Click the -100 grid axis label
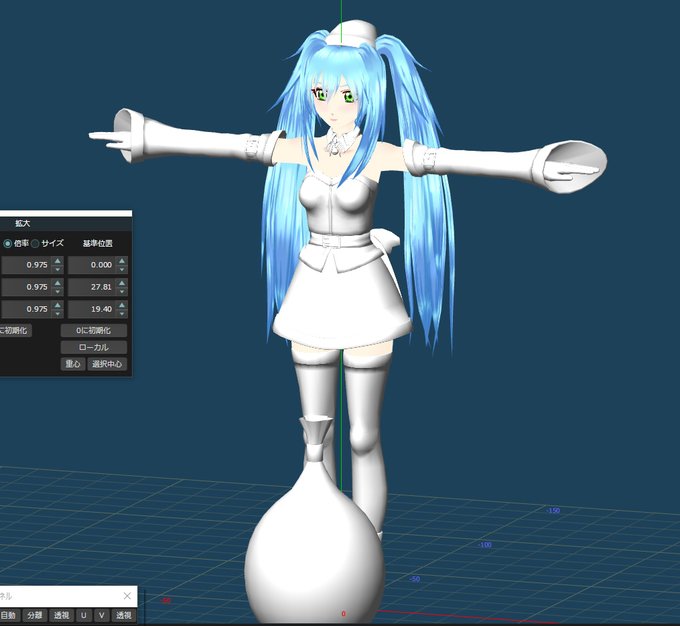The width and height of the screenshot is (680, 626). coord(485,544)
